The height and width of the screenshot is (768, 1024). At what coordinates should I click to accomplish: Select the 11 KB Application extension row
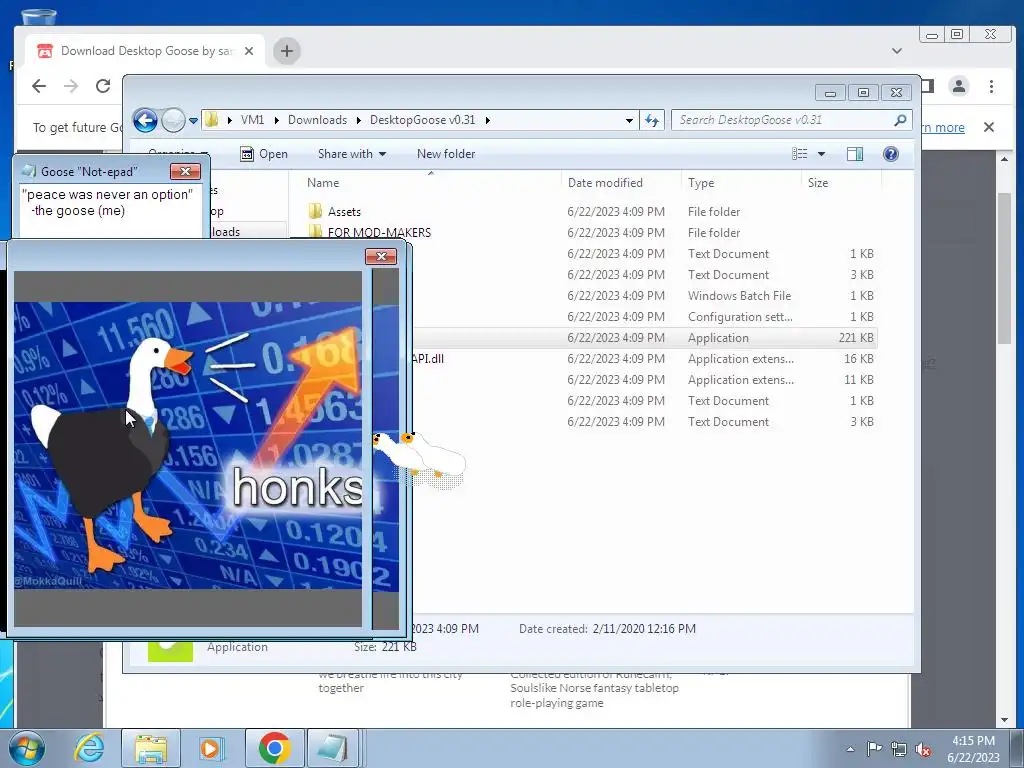coord(643,379)
